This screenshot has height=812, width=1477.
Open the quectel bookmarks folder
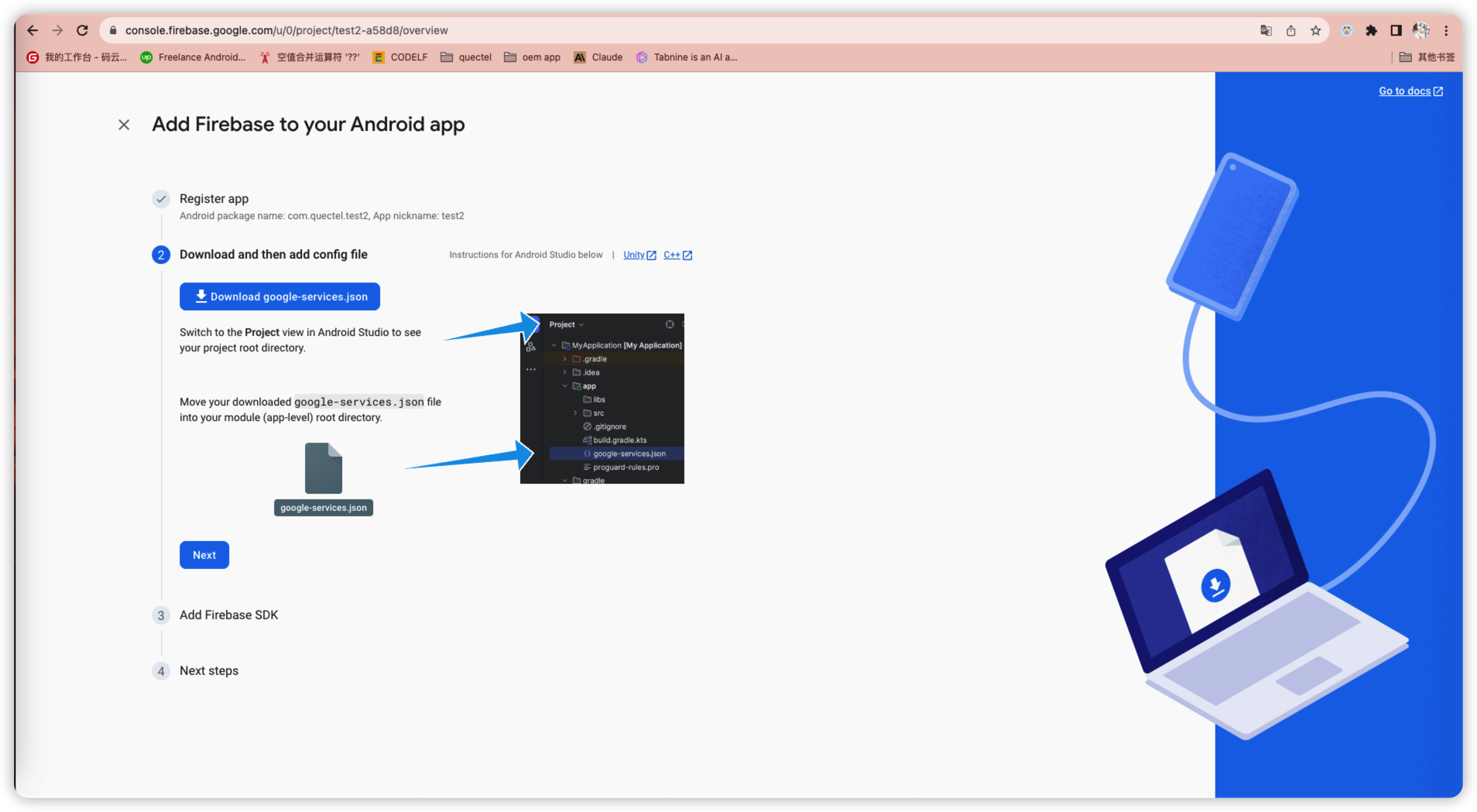coord(466,57)
